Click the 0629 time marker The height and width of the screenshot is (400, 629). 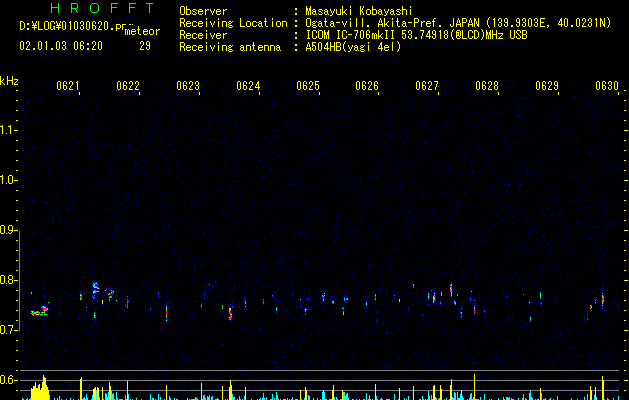(547, 86)
